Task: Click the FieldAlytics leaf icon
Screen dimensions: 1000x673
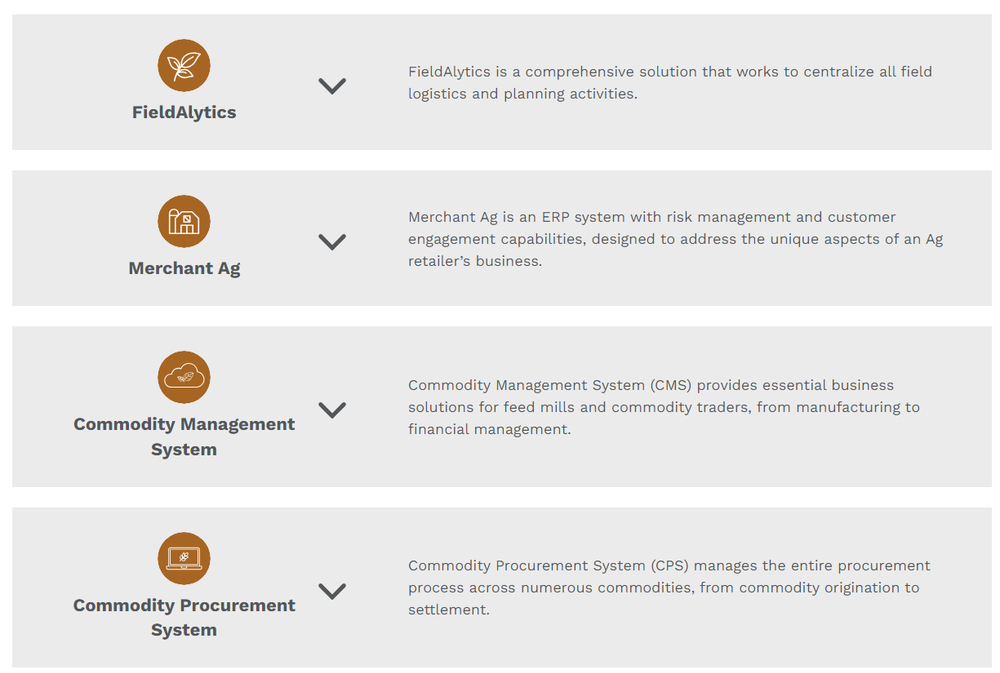Action: click(x=184, y=66)
